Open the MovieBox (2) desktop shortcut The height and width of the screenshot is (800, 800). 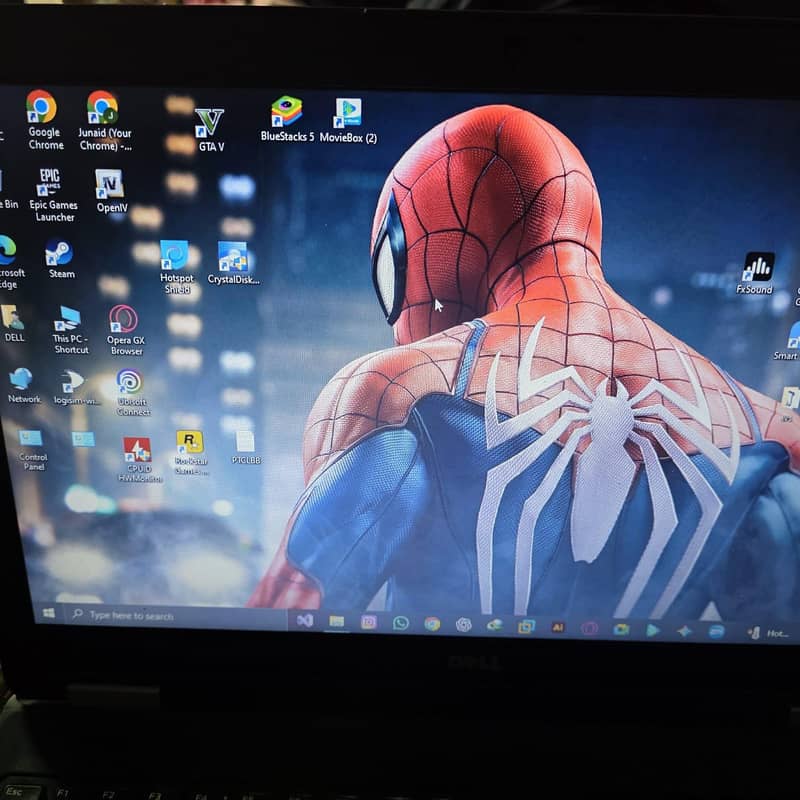click(348, 120)
